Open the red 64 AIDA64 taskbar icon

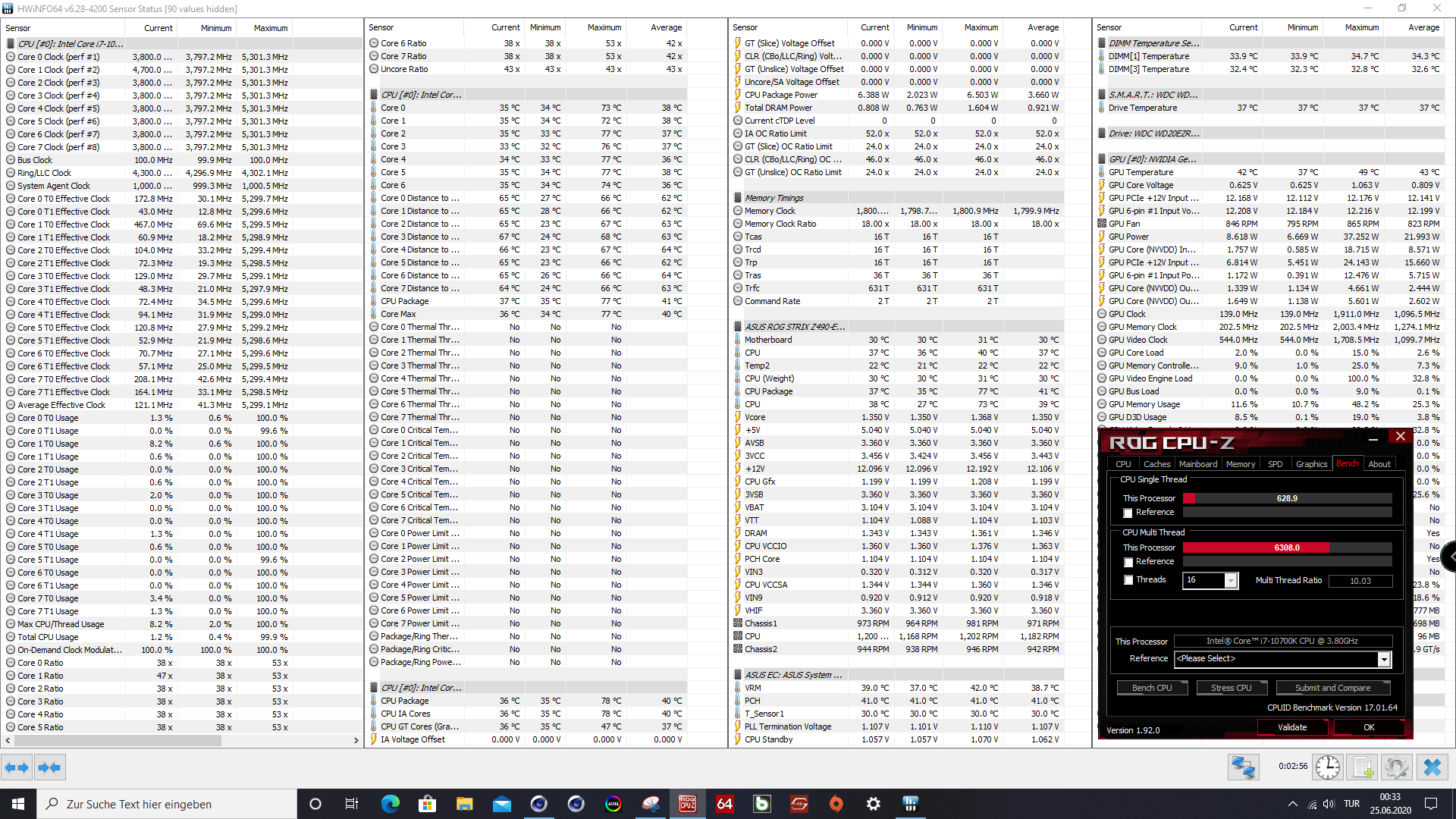[x=725, y=804]
